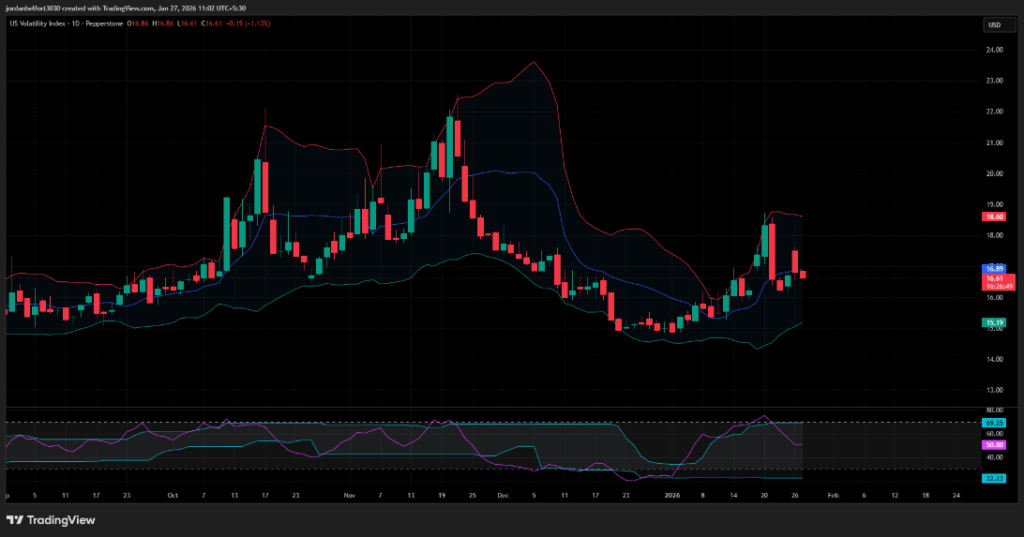Viewport: 1024px width, 537px height.
Task: Click the 2026 label on time axis
Action: click(x=672, y=495)
